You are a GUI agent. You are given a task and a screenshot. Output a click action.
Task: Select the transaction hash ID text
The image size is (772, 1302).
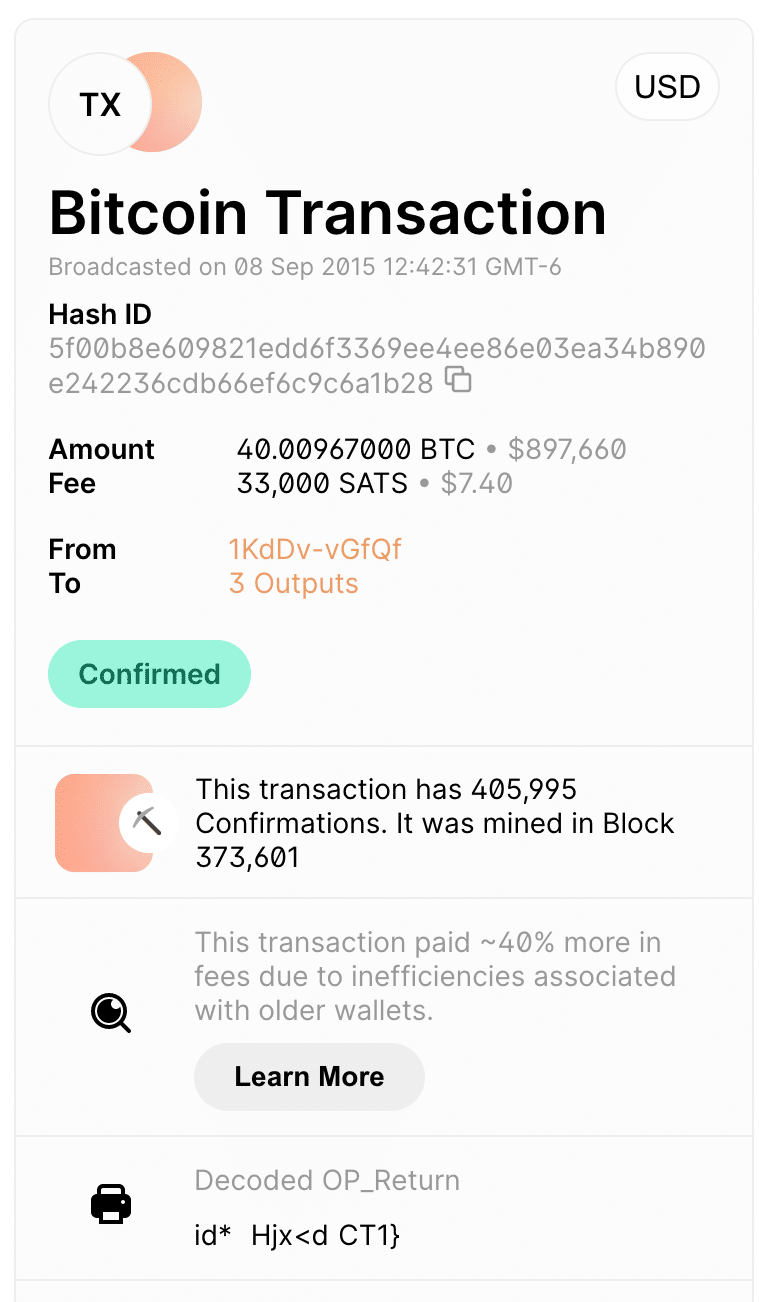pos(377,365)
